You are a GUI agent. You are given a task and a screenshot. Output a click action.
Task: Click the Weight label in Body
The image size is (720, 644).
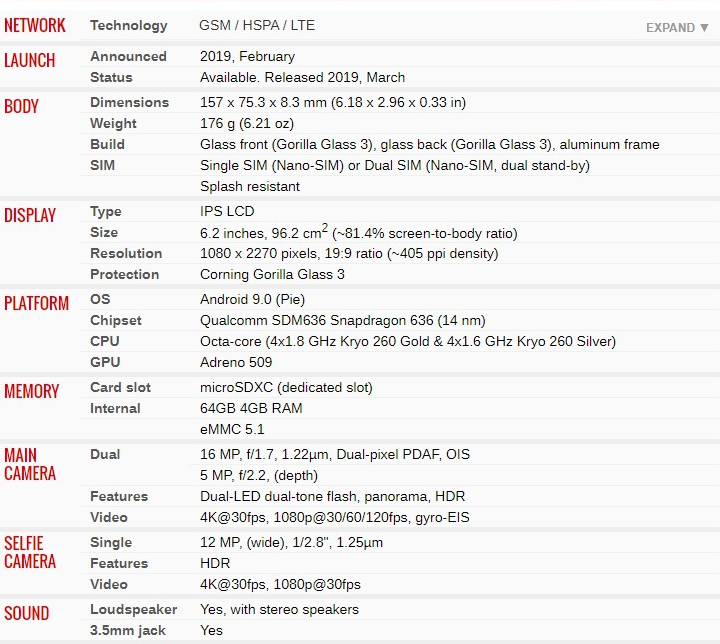click(113, 123)
